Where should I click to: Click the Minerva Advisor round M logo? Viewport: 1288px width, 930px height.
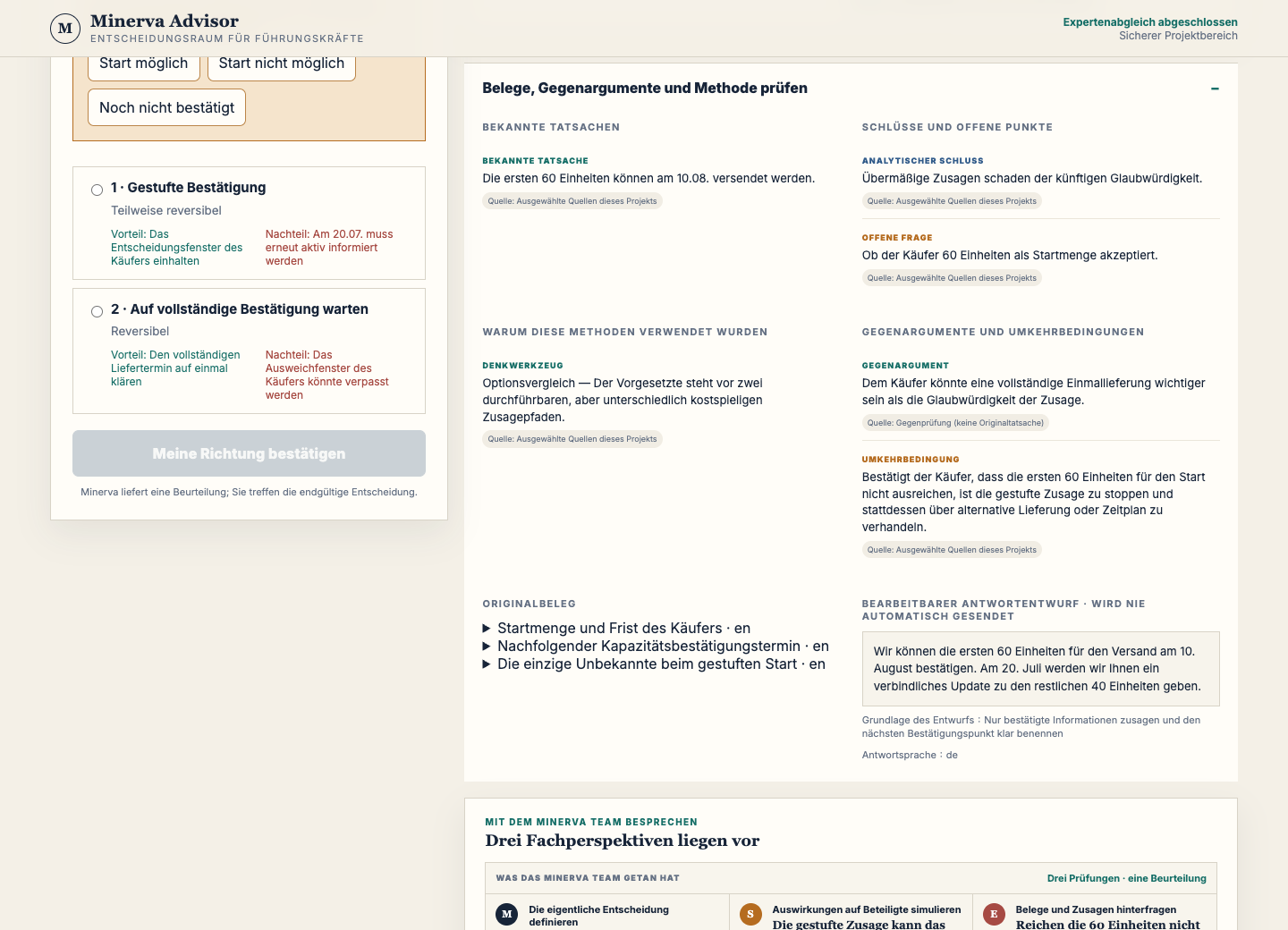pyautogui.click(x=65, y=29)
